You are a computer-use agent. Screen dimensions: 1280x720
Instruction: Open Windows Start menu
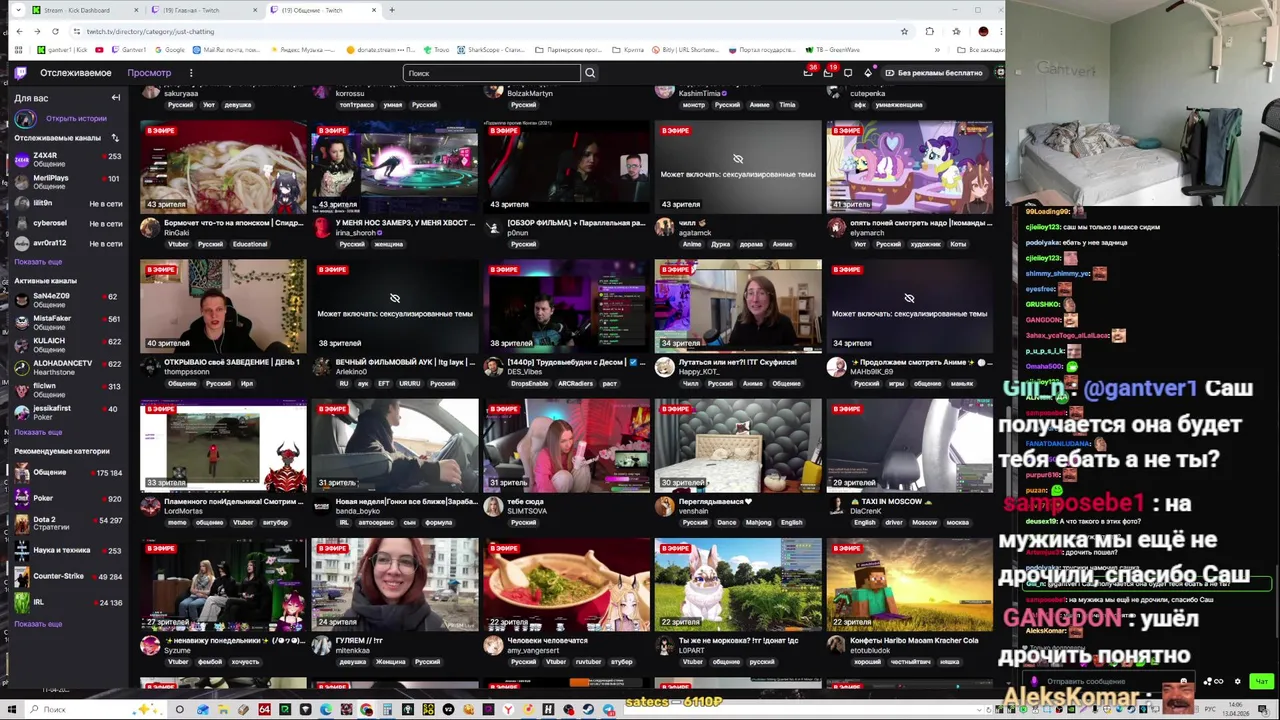coord(12,709)
